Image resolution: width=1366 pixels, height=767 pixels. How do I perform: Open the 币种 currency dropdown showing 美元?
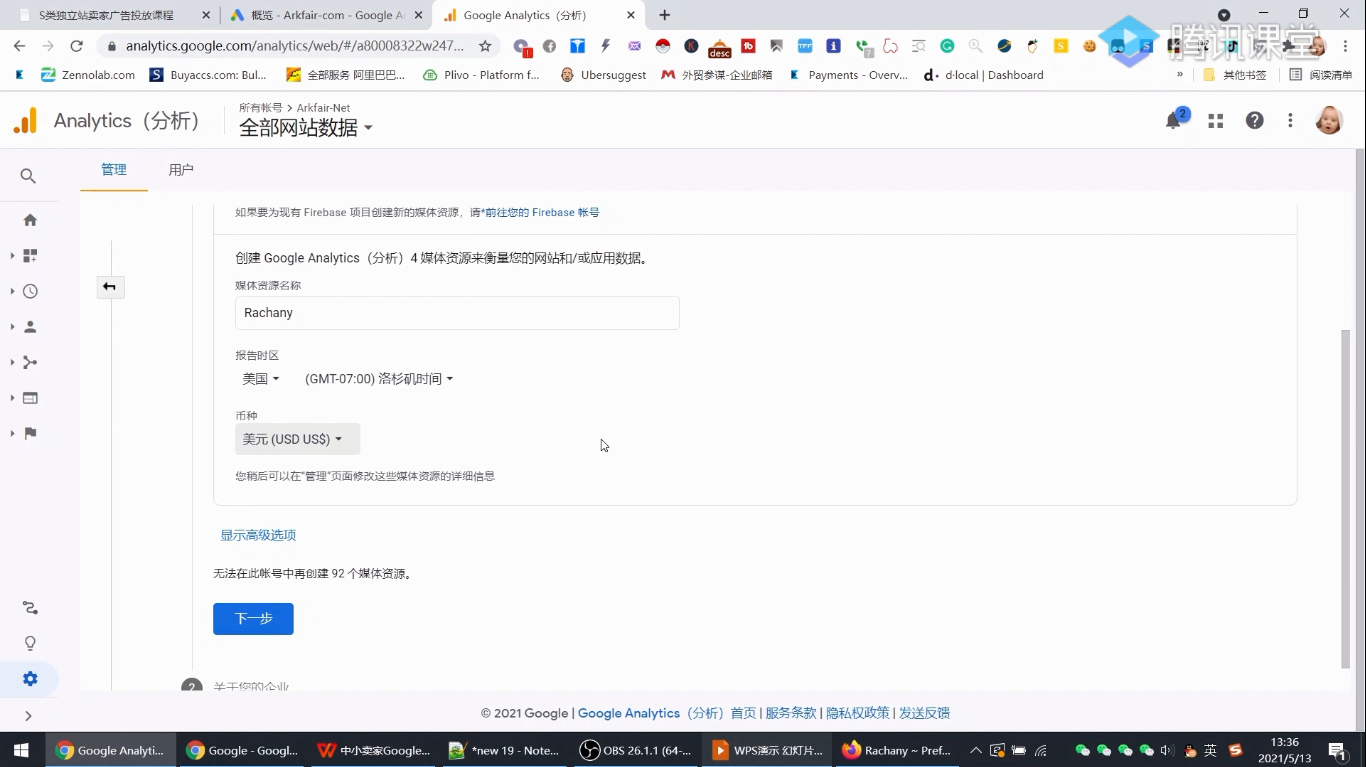(296, 439)
